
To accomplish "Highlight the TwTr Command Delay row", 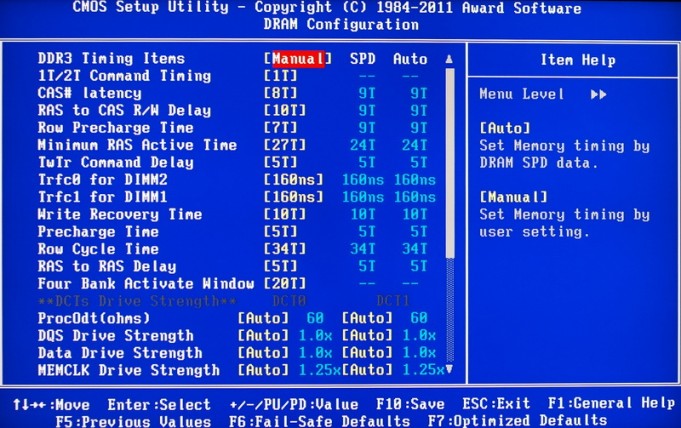I will [x=116, y=163].
